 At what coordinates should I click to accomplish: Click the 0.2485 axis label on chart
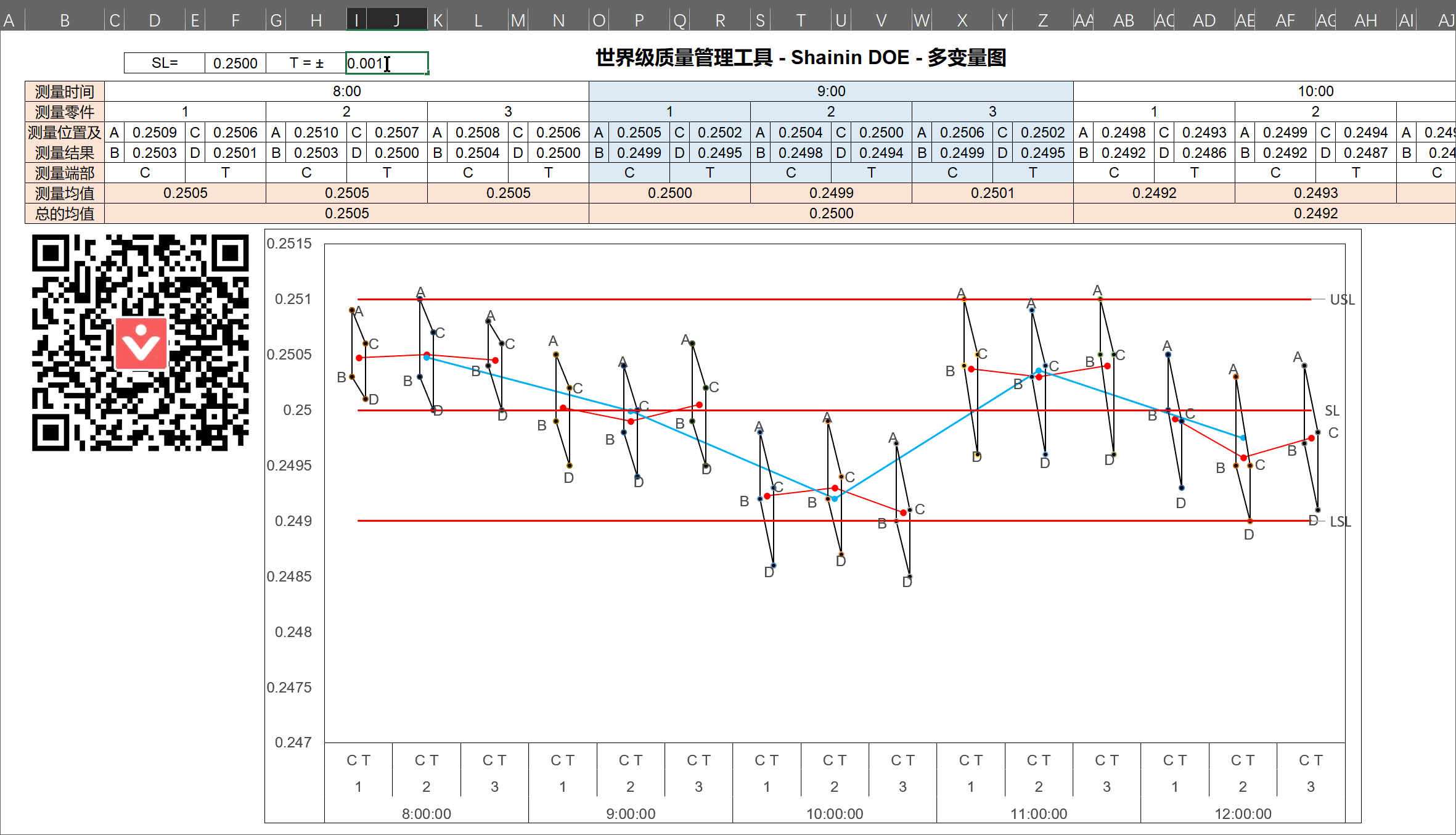pyautogui.click(x=289, y=577)
